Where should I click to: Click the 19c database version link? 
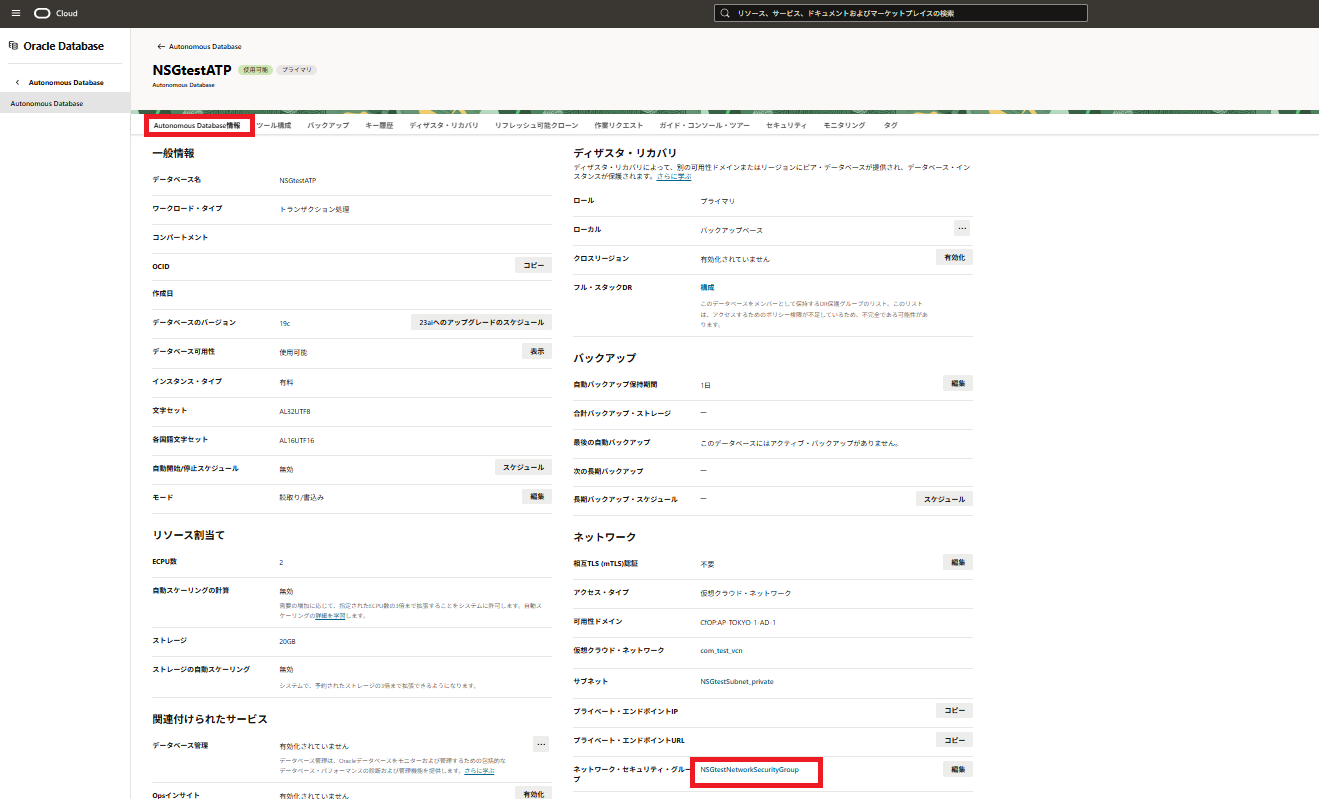[284, 323]
